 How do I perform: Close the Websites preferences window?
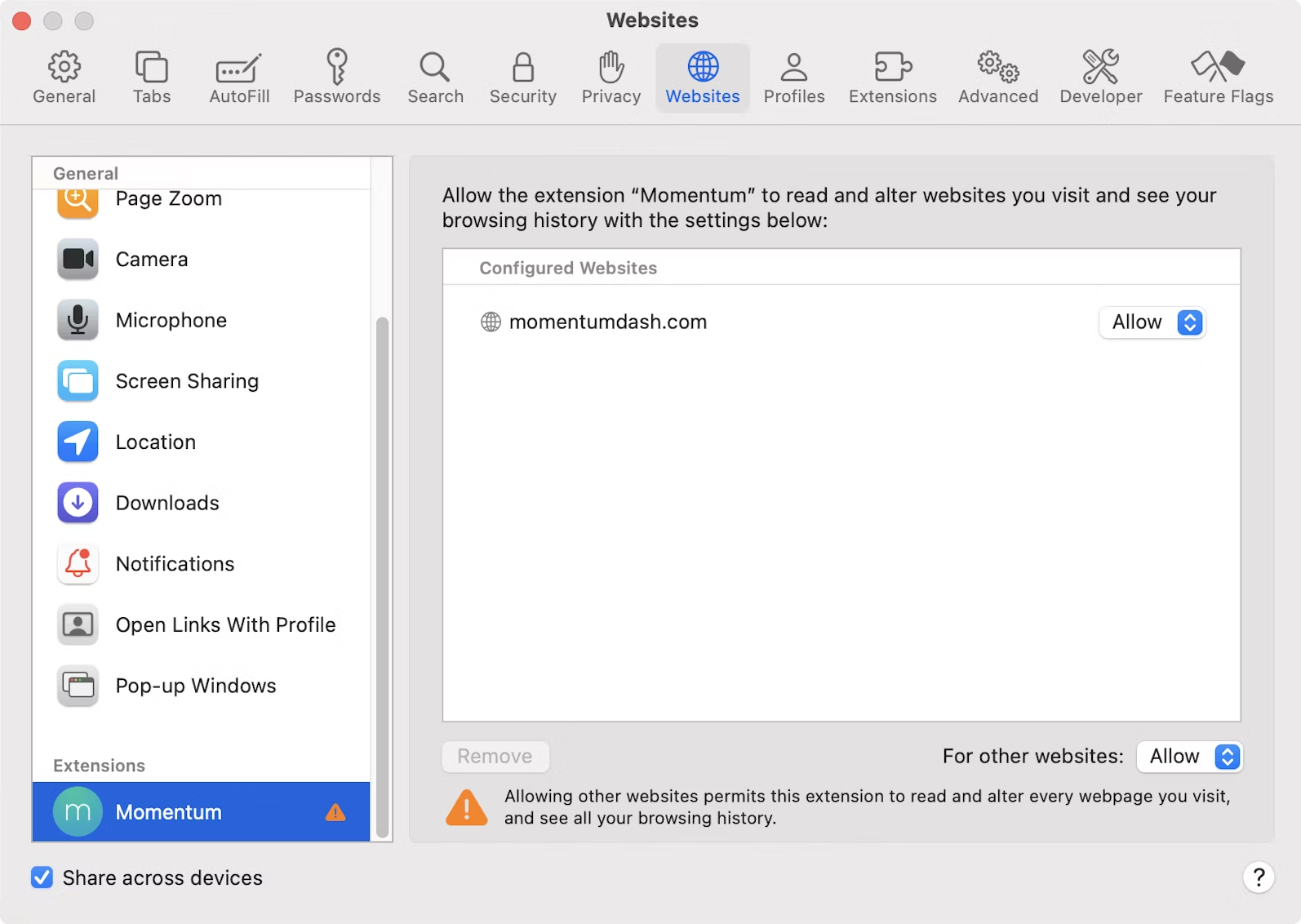(22, 20)
